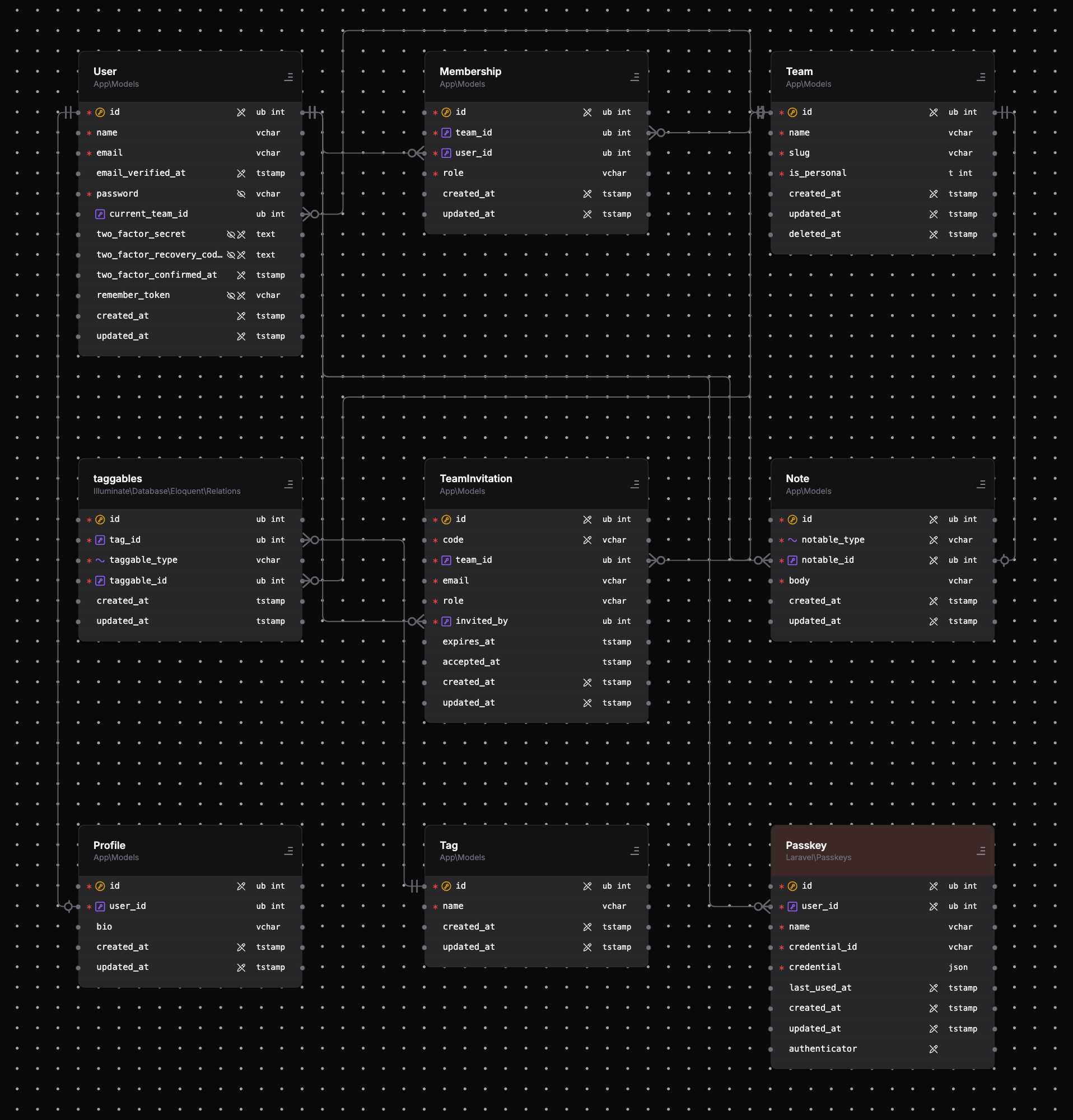Click the foreign key icon beside tag_id

coord(100,540)
